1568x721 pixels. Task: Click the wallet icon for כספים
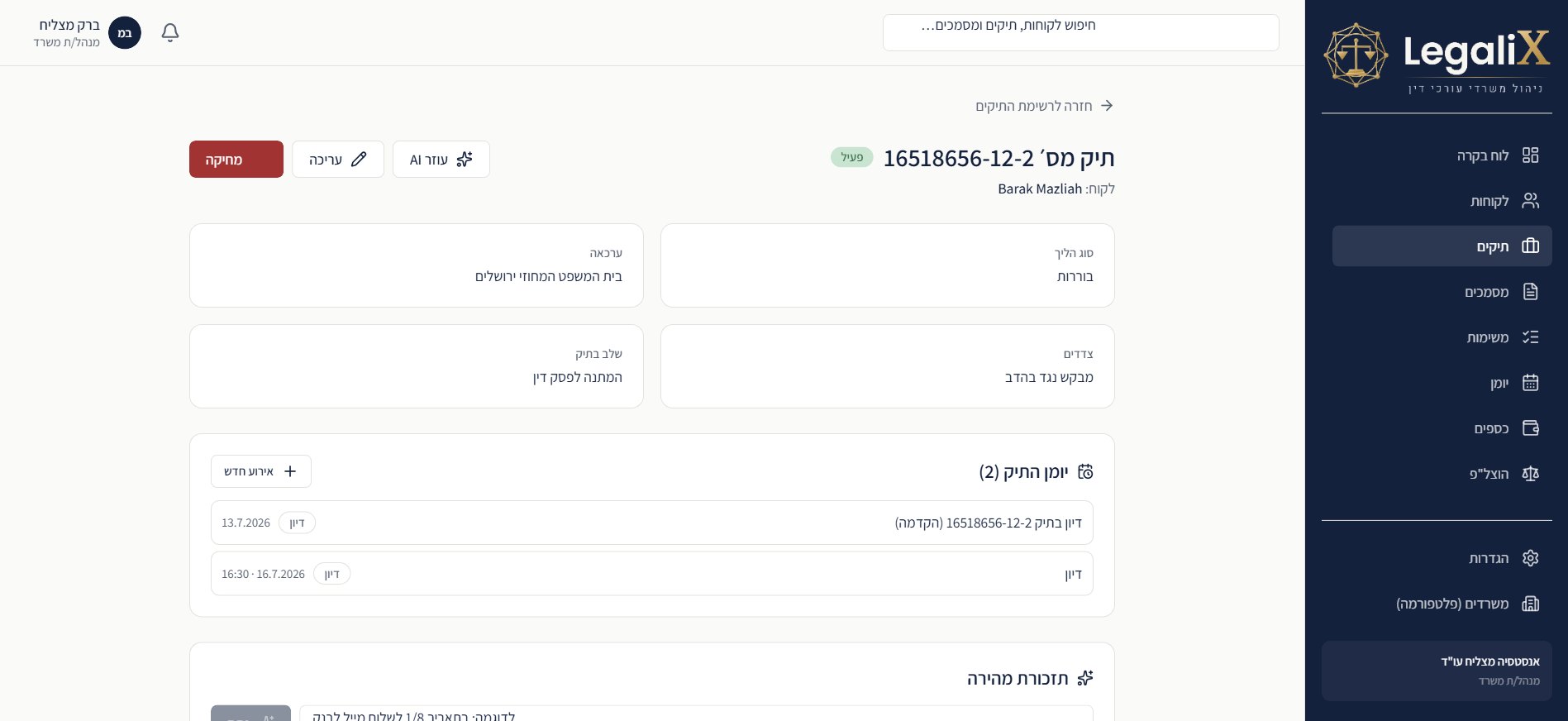[1530, 428]
